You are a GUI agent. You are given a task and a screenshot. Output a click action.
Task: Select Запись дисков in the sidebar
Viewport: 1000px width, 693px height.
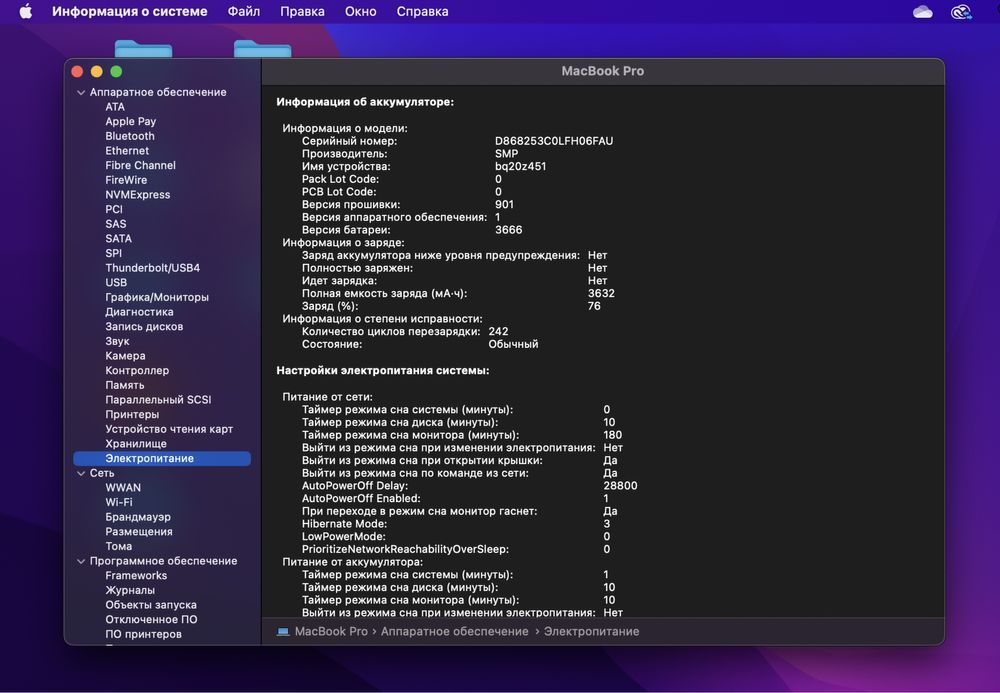(x=144, y=327)
